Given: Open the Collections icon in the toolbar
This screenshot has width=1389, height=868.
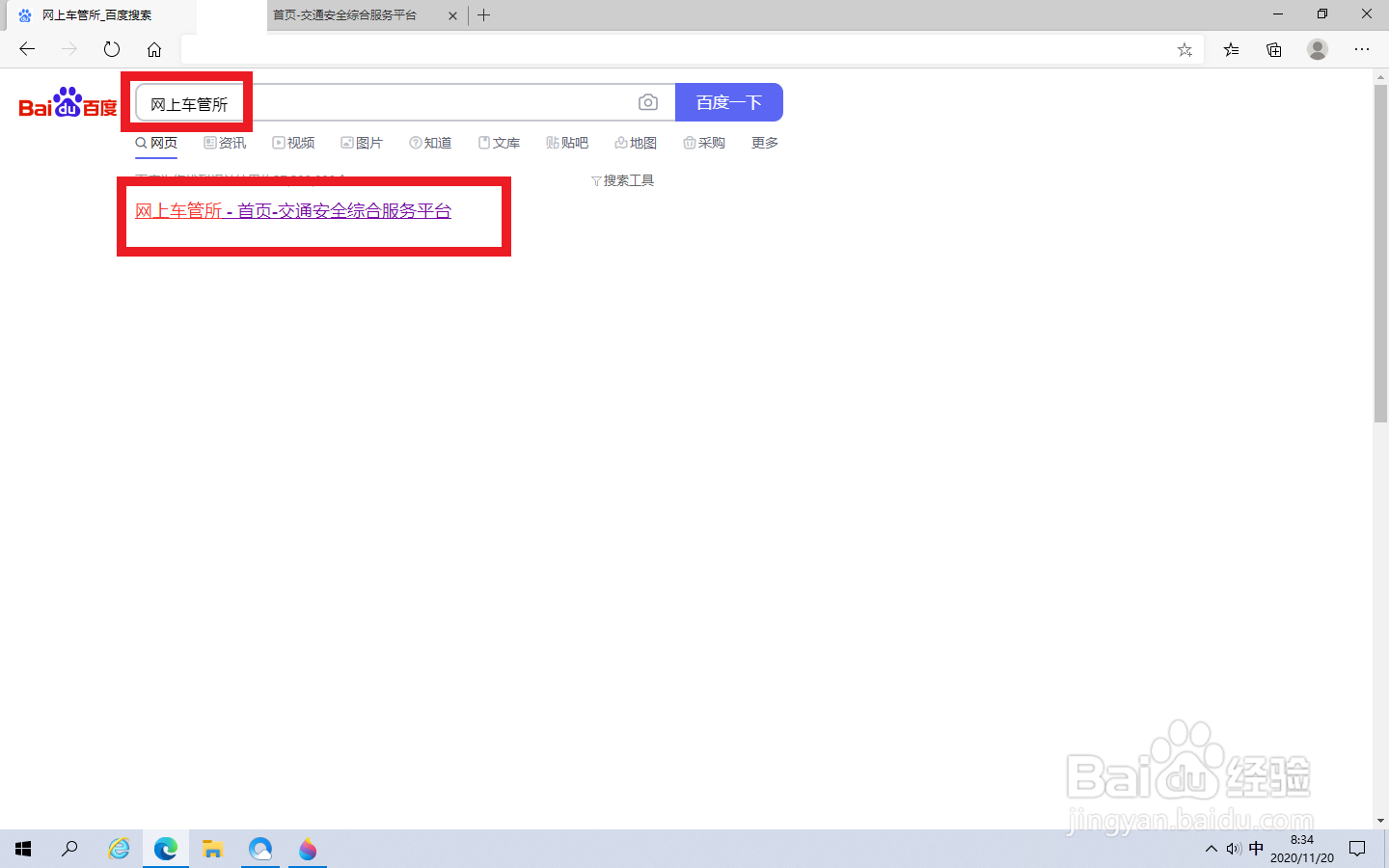Looking at the screenshot, I should [x=1274, y=49].
